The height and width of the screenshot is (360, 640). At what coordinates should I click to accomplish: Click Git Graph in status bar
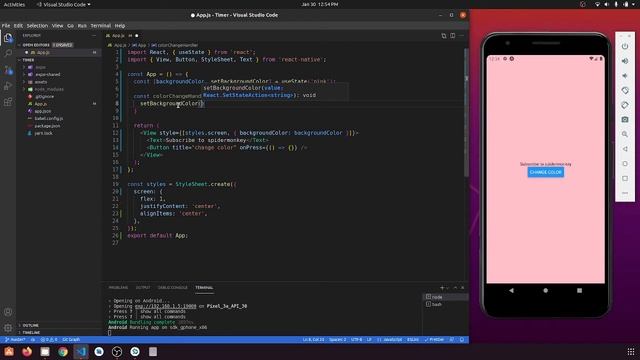click(71, 340)
